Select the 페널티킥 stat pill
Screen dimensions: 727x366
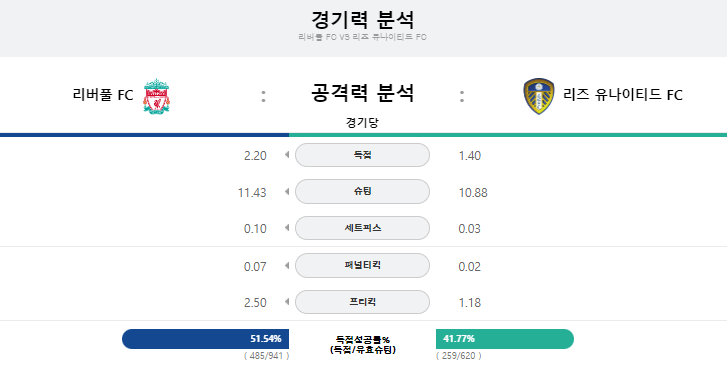[x=362, y=265]
